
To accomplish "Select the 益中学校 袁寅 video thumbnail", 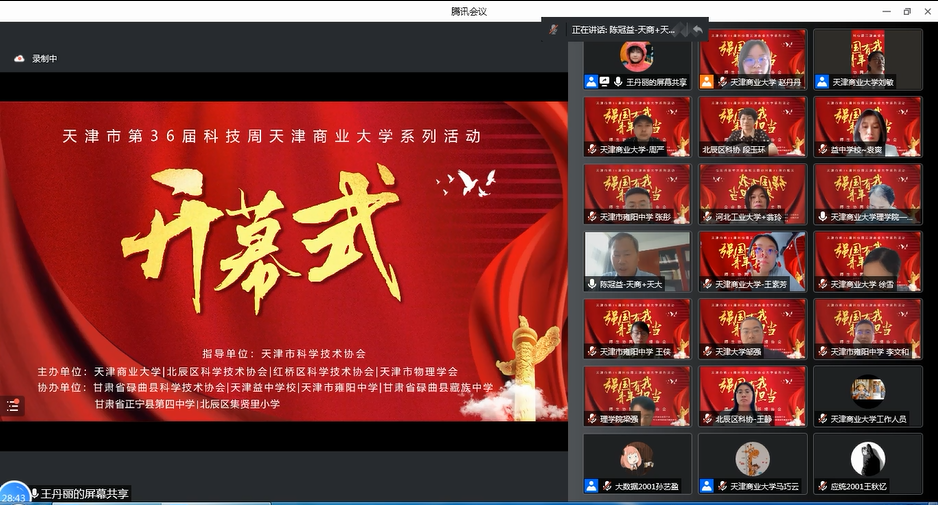I will pos(867,126).
